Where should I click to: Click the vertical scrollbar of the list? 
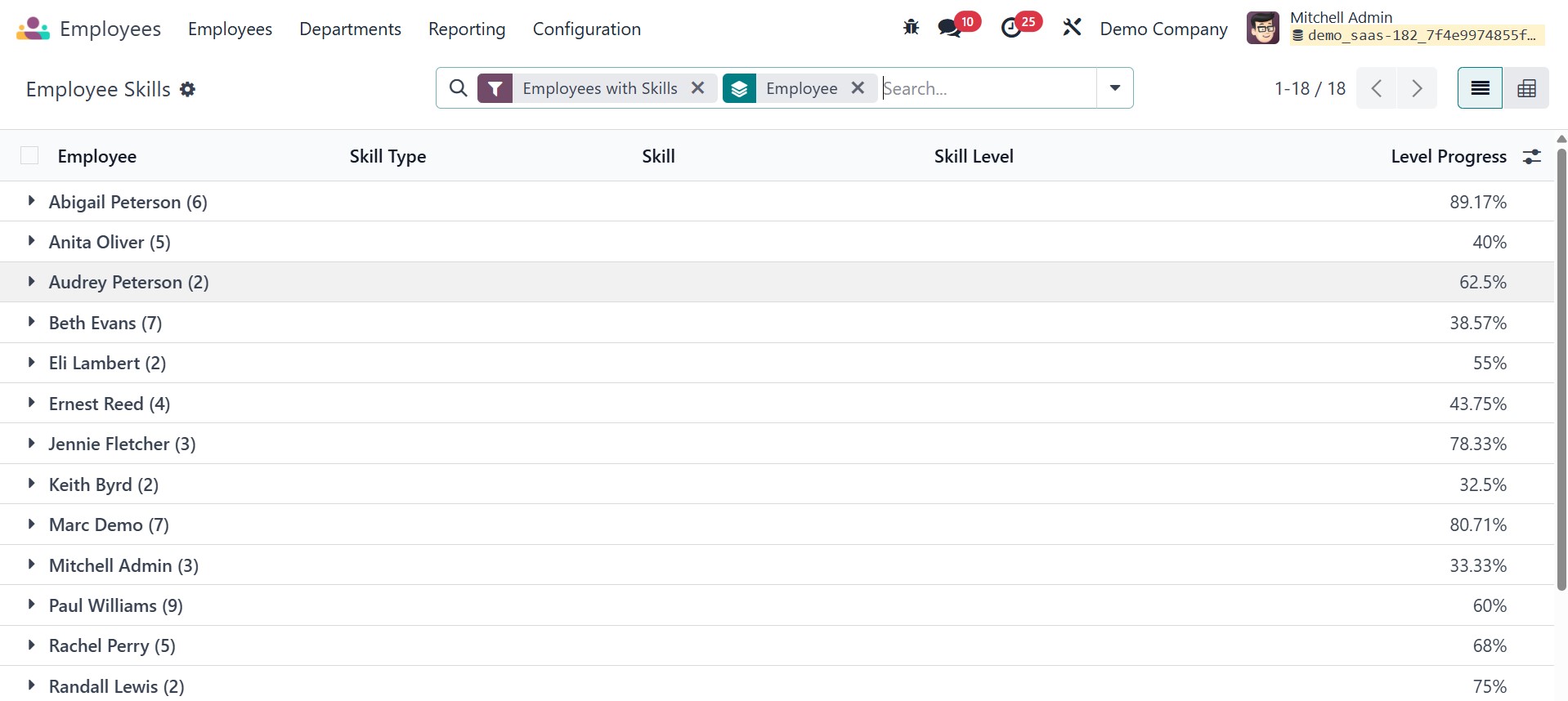[x=1561, y=368]
